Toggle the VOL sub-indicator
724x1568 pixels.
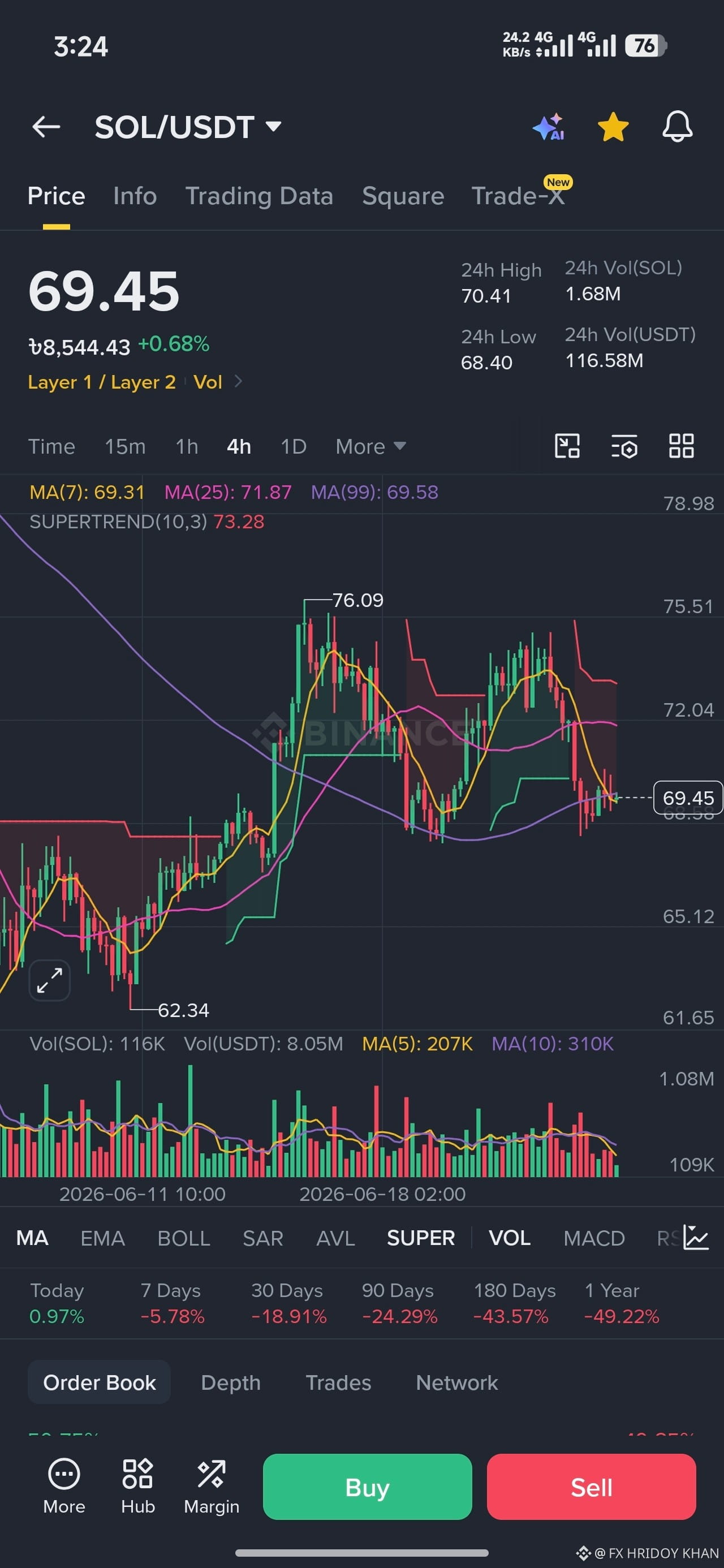(x=510, y=1238)
